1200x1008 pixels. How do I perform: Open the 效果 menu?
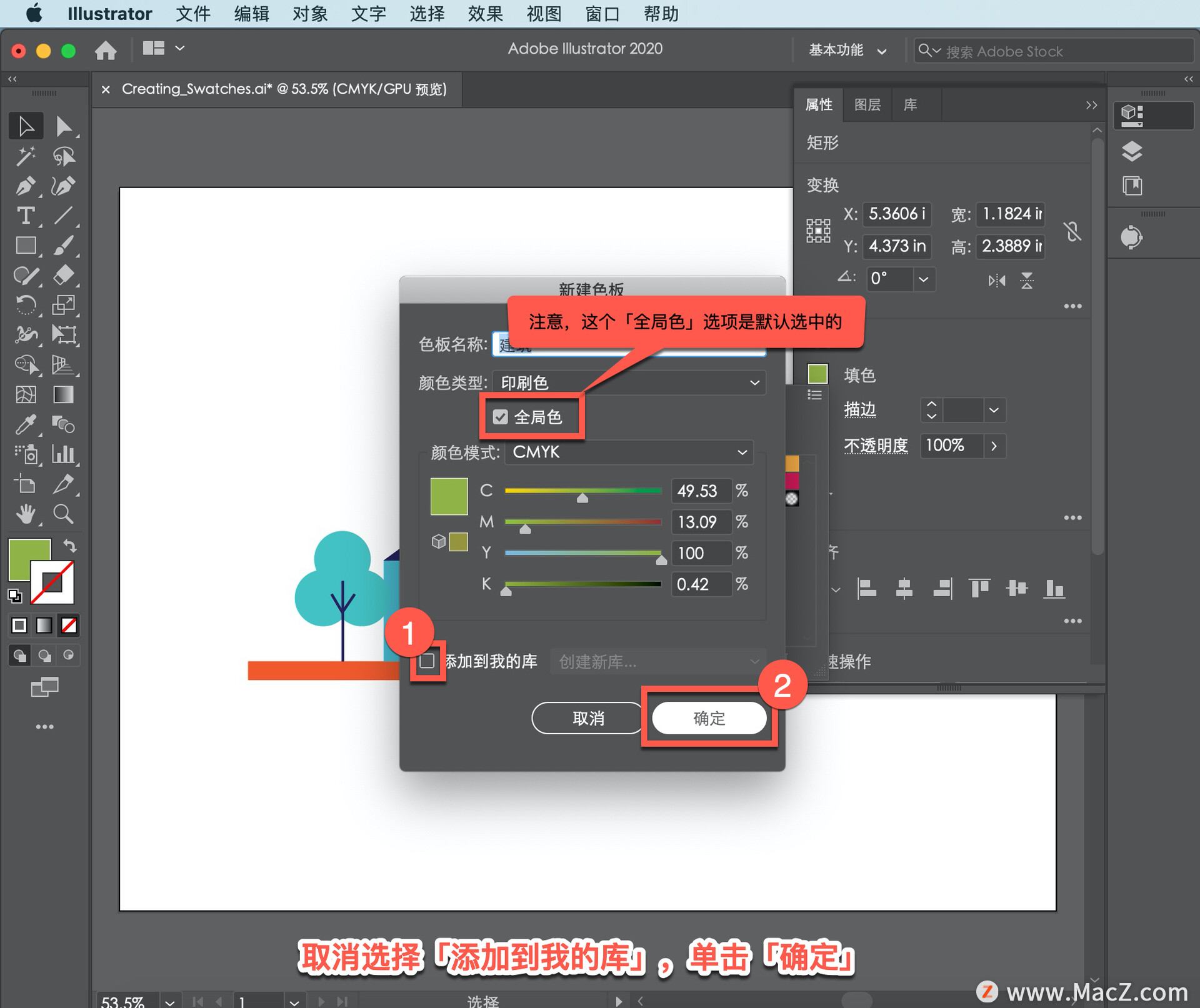(x=485, y=14)
